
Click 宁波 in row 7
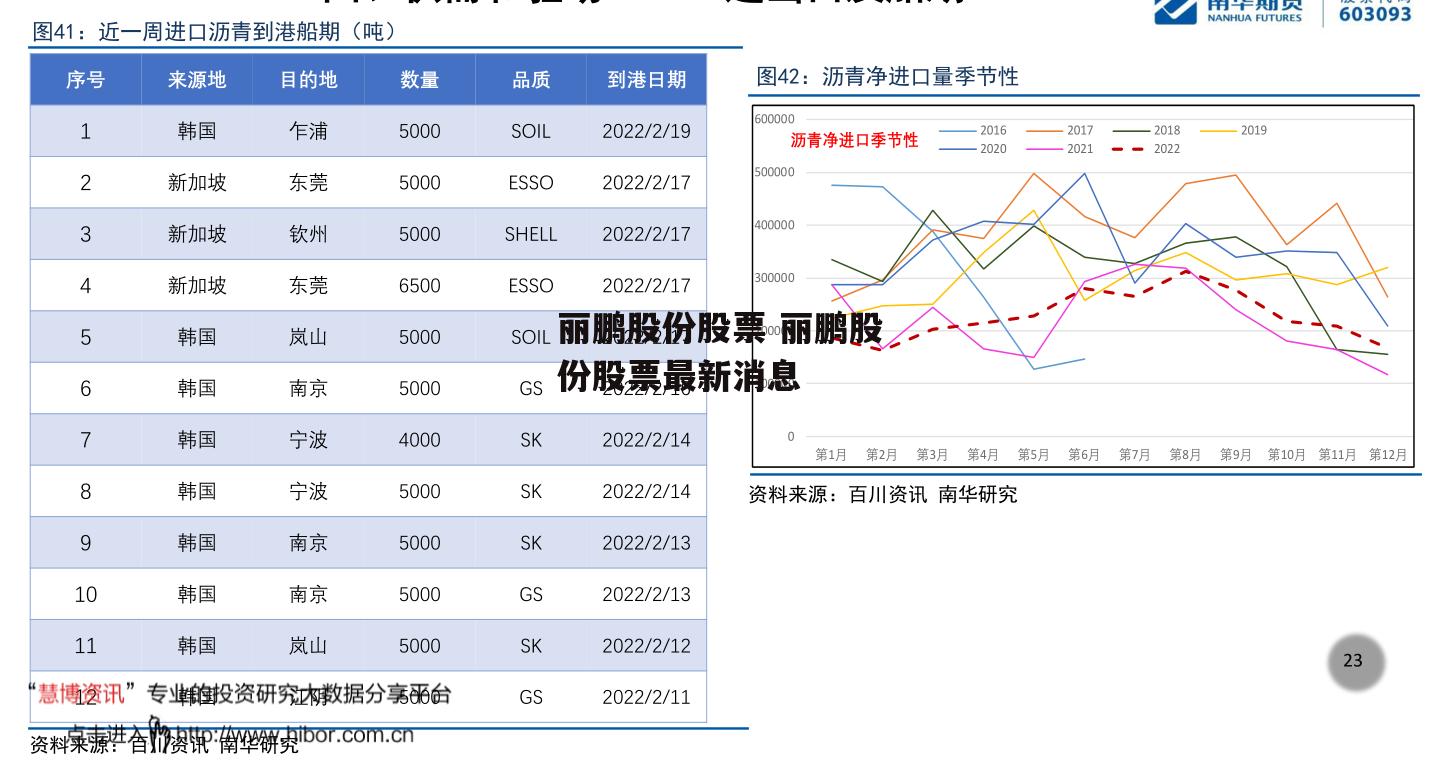pos(308,440)
